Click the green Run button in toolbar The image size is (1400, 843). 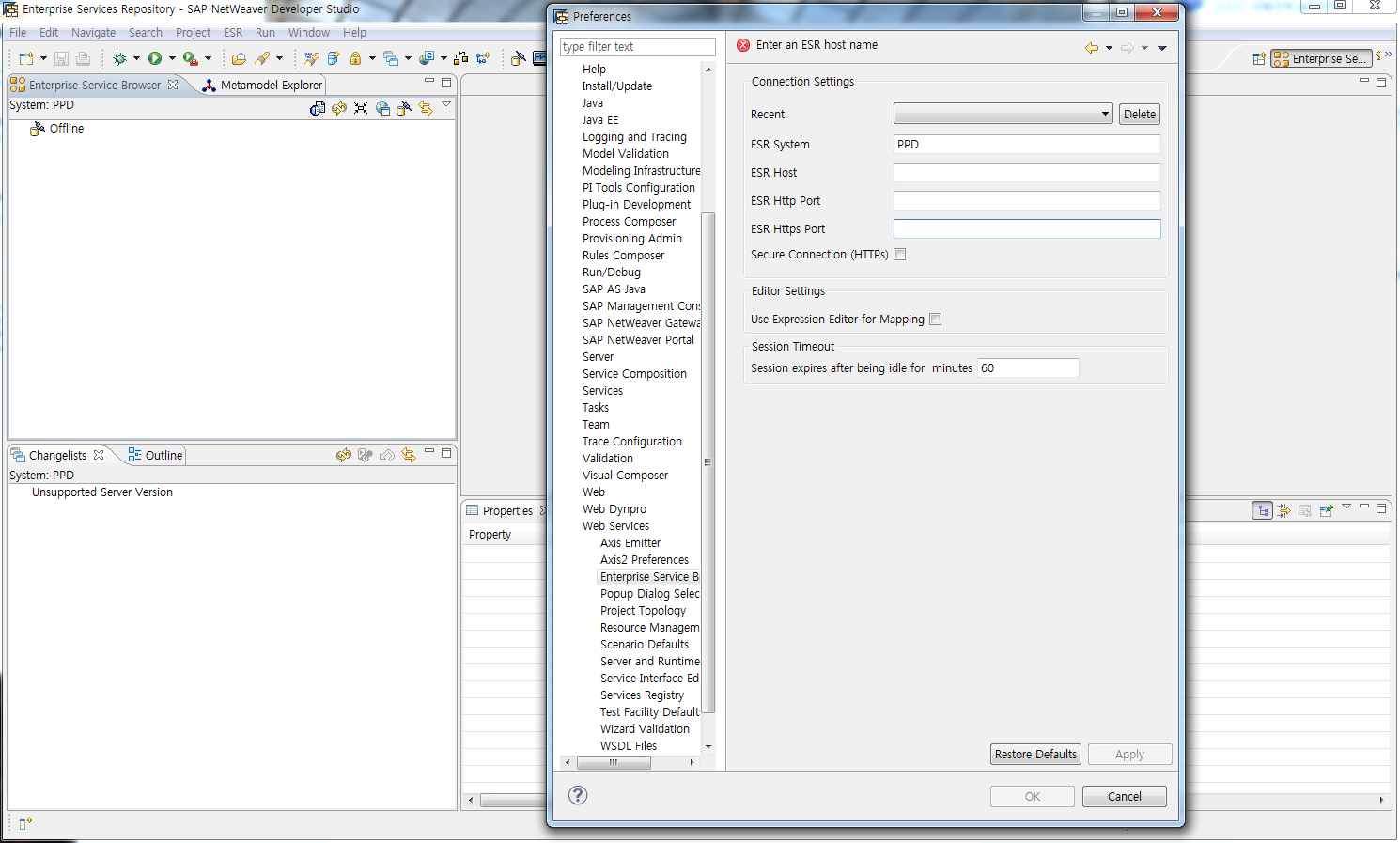pos(155,58)
